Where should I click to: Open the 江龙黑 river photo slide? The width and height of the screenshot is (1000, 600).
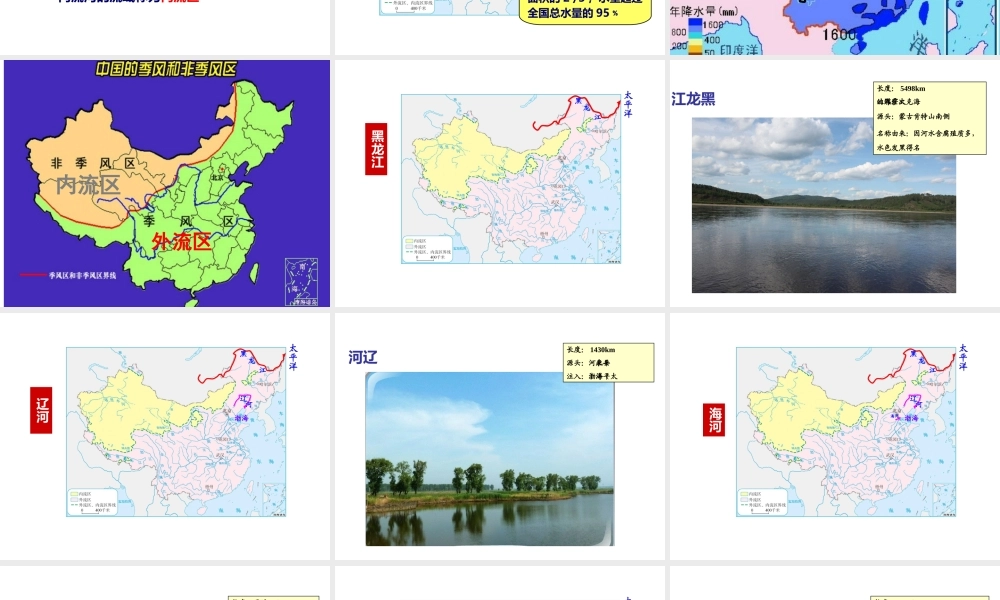pyautogui.click(x=834, y=183)
